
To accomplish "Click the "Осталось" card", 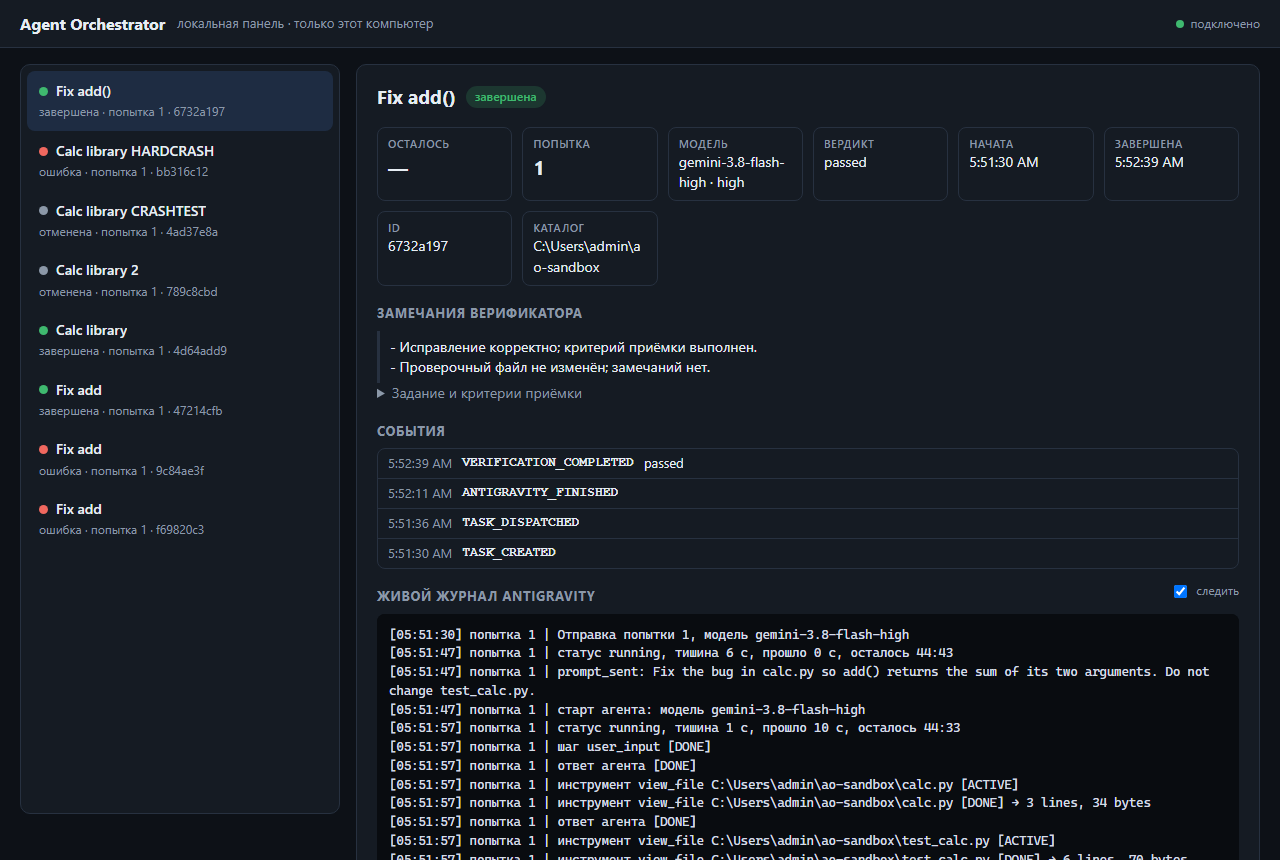I will (444, 164).
